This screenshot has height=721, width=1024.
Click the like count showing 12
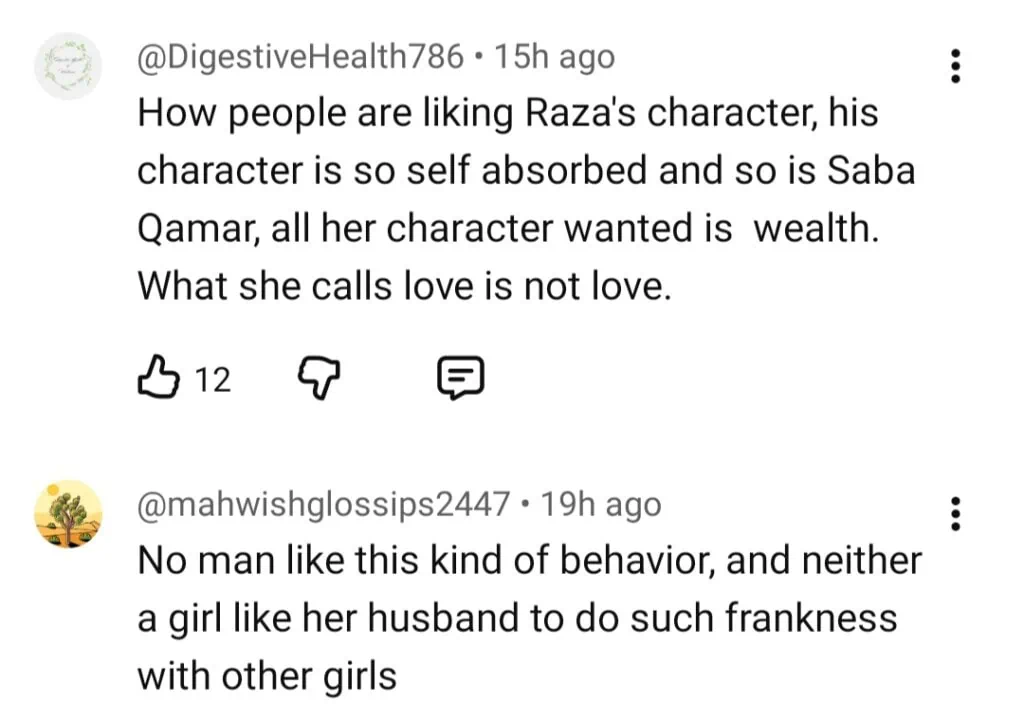pos(212,379)
